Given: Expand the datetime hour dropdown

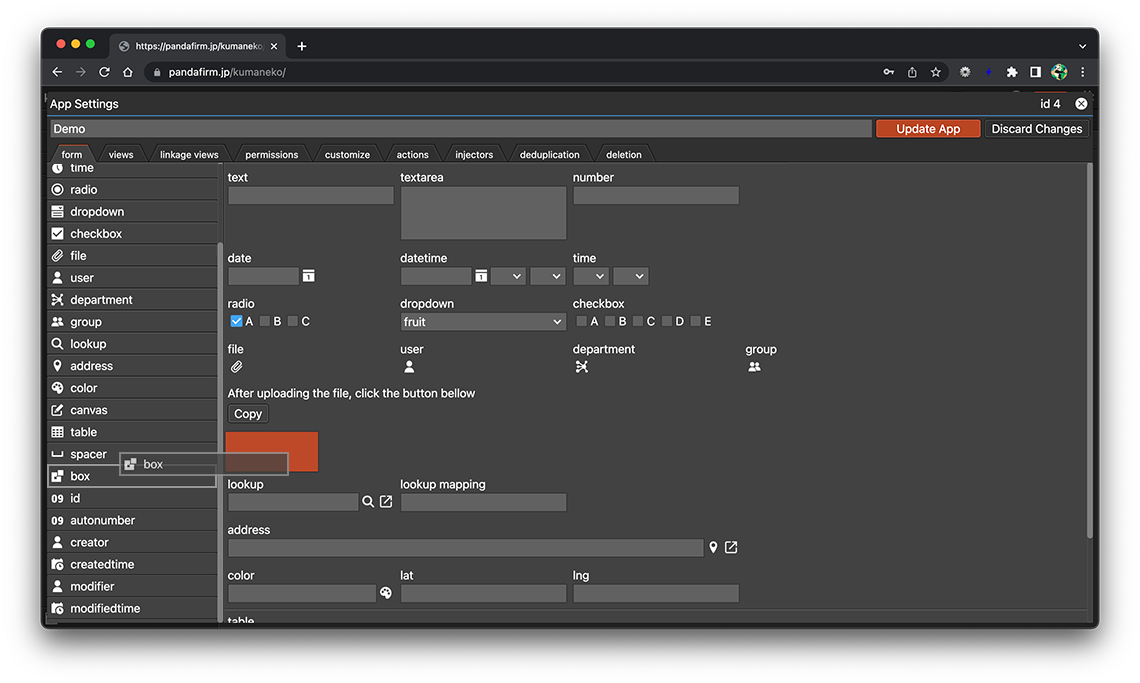Looking at the screenshot, I should tap(508, 276).
